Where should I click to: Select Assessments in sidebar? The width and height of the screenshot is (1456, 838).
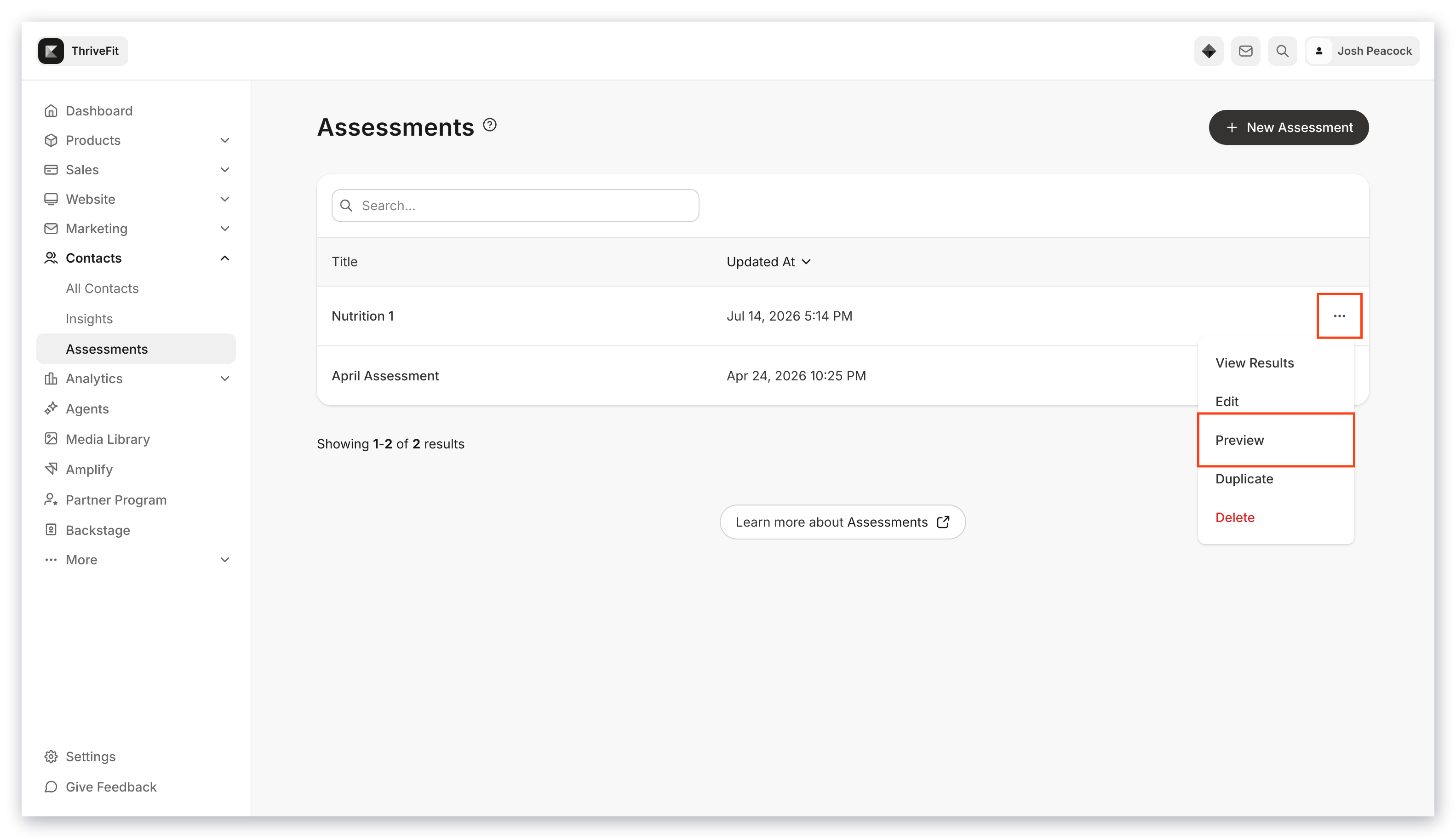point(136,349)
